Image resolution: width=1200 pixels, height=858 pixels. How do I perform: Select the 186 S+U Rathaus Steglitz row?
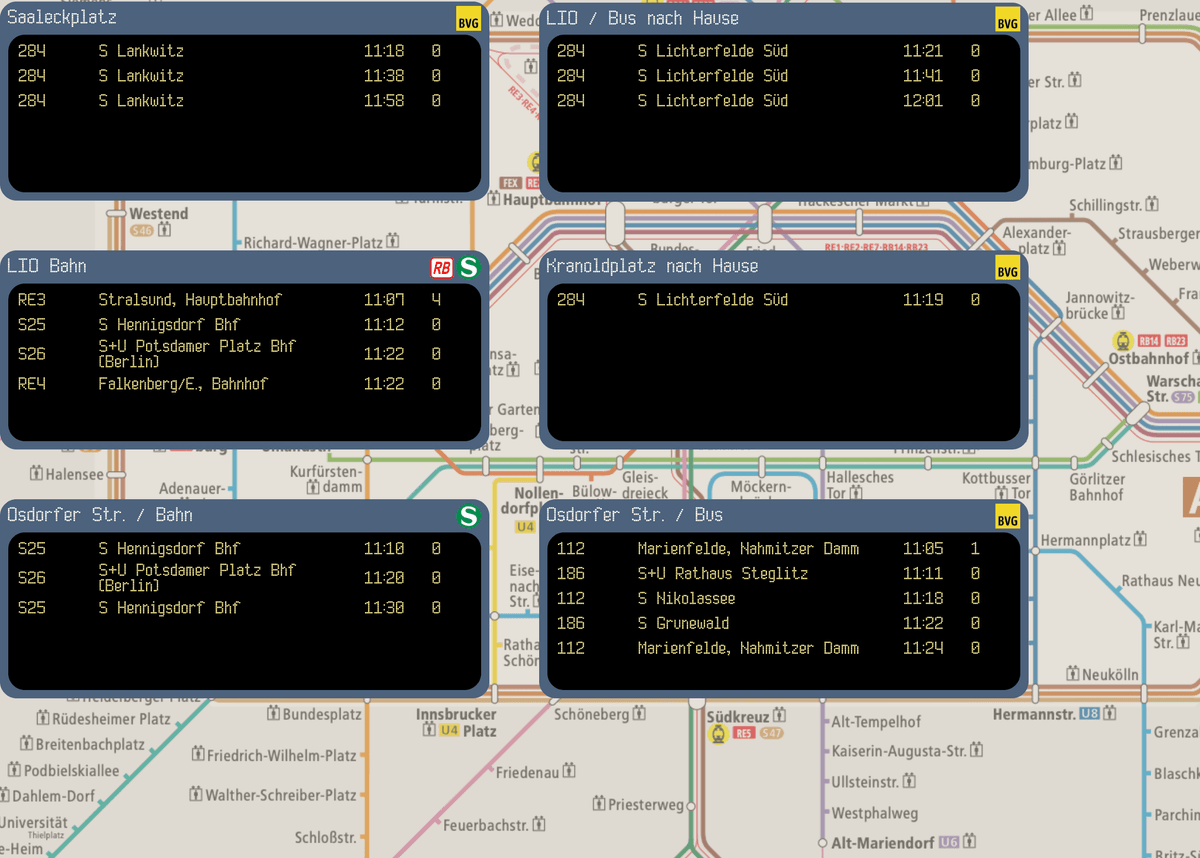pyautogui.click(x=783, y=574)
